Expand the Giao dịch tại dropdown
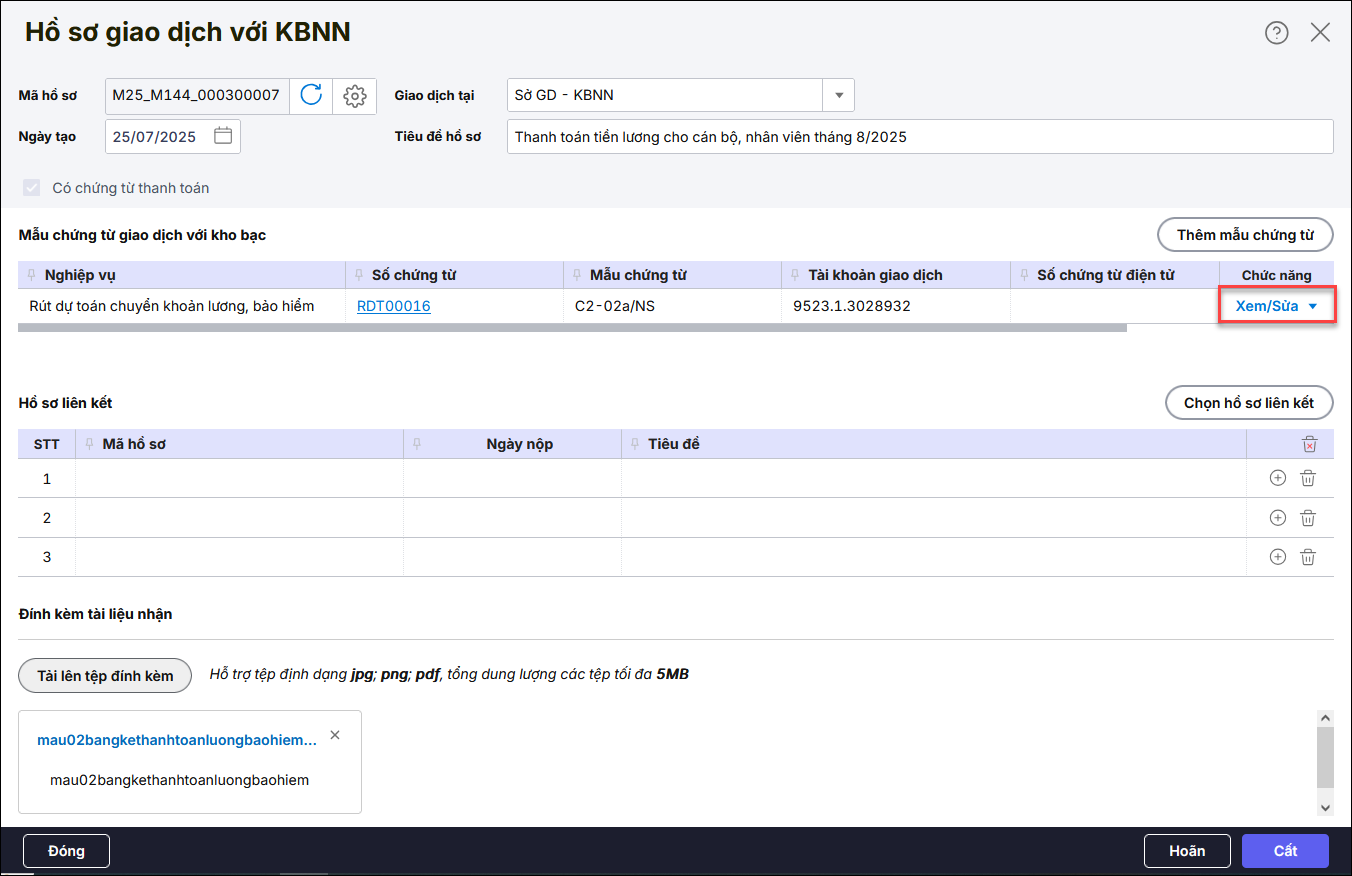This screenshot has height=876, width=1352. tap(838, 96)
